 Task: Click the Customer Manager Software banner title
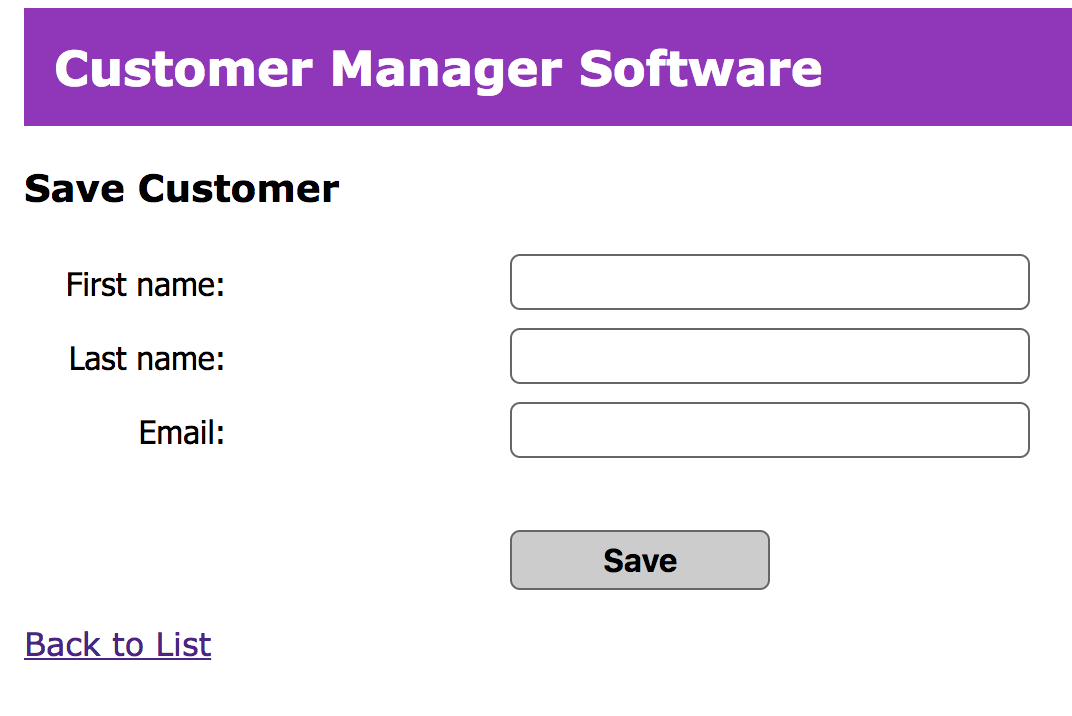(438, 68)
